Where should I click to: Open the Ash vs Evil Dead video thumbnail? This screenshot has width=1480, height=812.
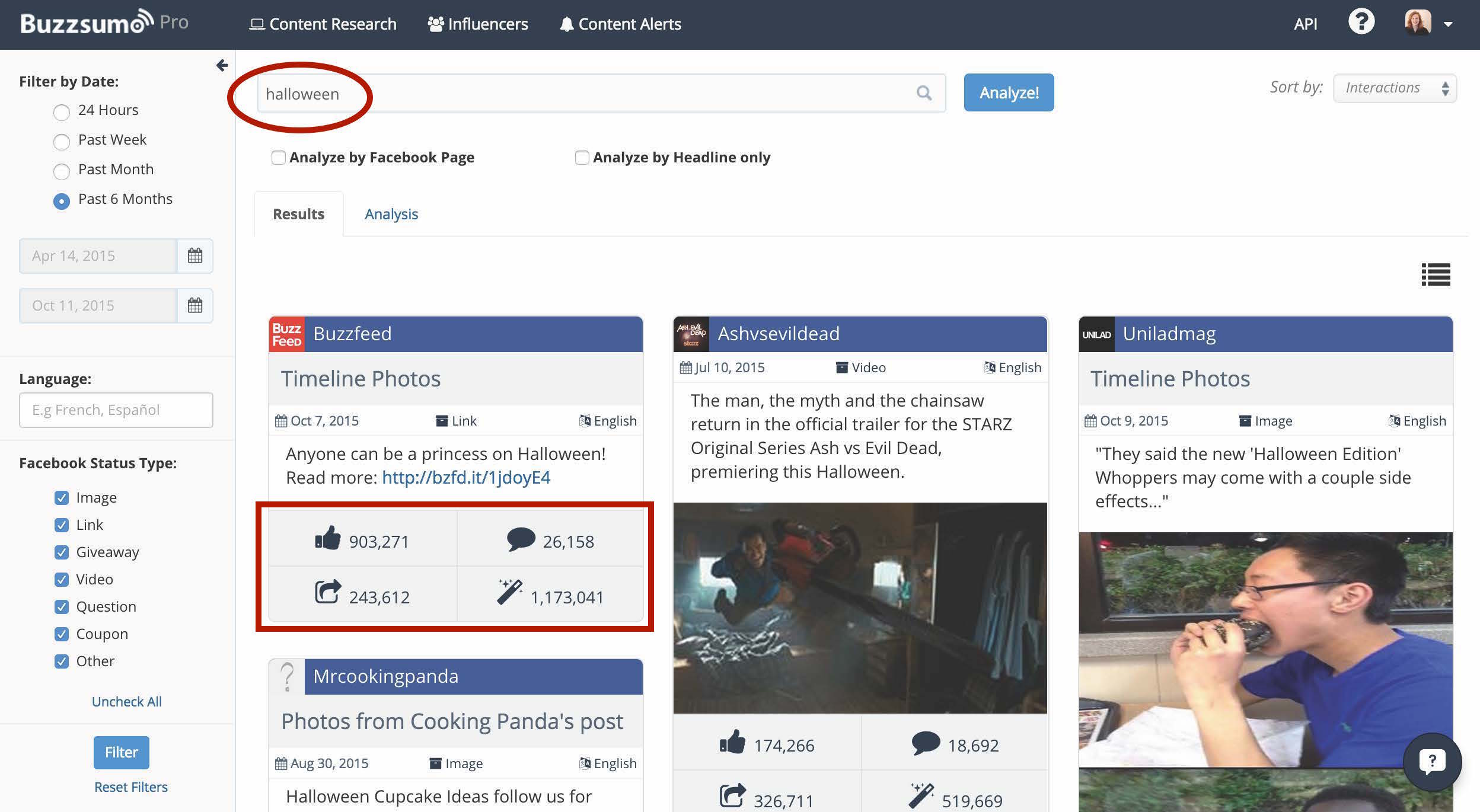860,608
